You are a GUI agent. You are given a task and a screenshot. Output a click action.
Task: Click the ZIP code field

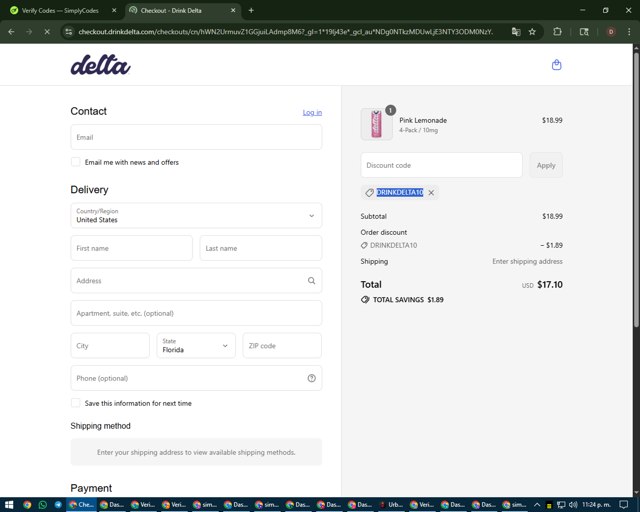pyautogui.click(x=282, y=345)
